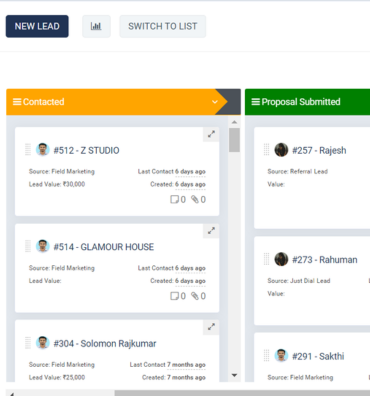Create a new lead with NEW LEAD
This screenshot has width=370, height=401.
37,26
